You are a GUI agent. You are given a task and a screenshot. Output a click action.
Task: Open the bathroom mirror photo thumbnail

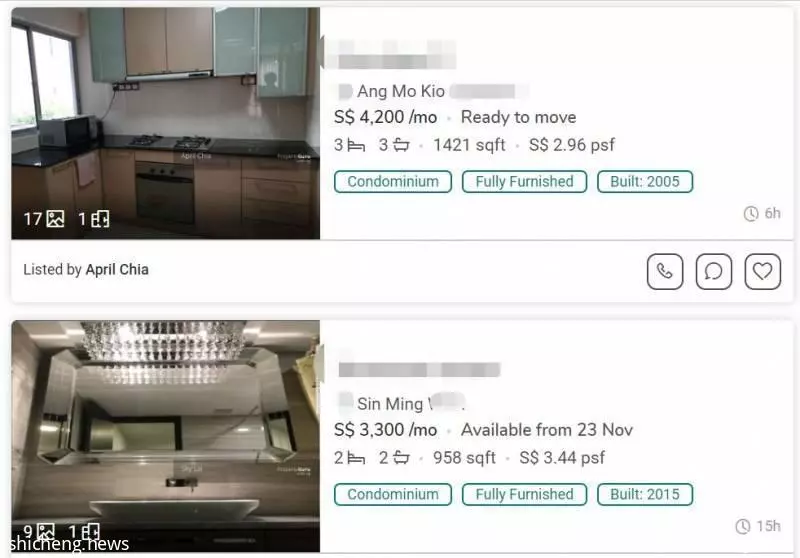pos(165,436)
